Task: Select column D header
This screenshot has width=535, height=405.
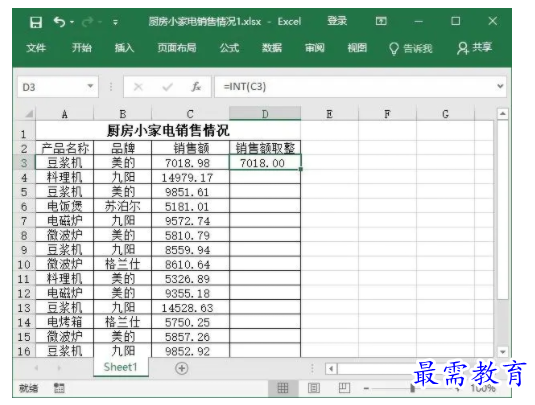Action: point(265,114)
